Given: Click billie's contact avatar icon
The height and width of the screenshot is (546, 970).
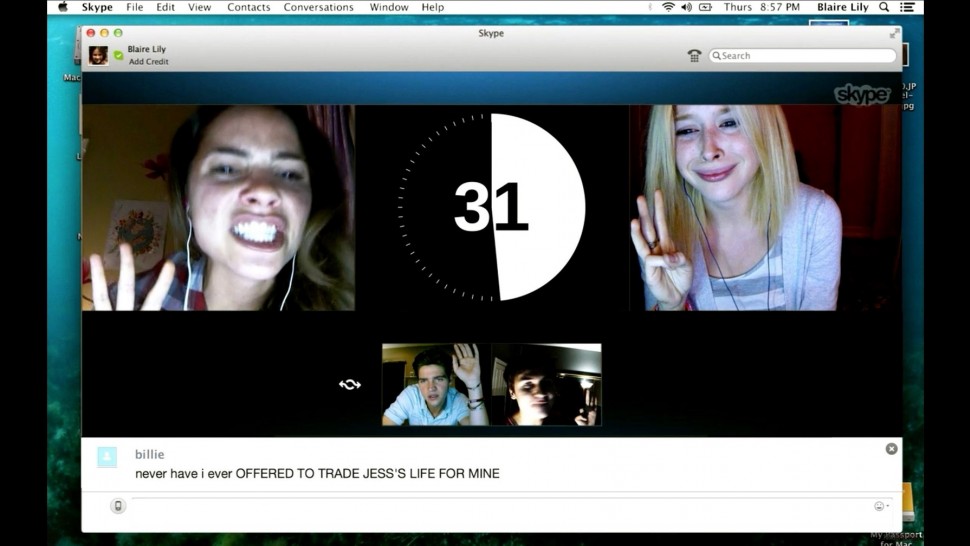Looking at the screenshot, I should tap(107, 457).
